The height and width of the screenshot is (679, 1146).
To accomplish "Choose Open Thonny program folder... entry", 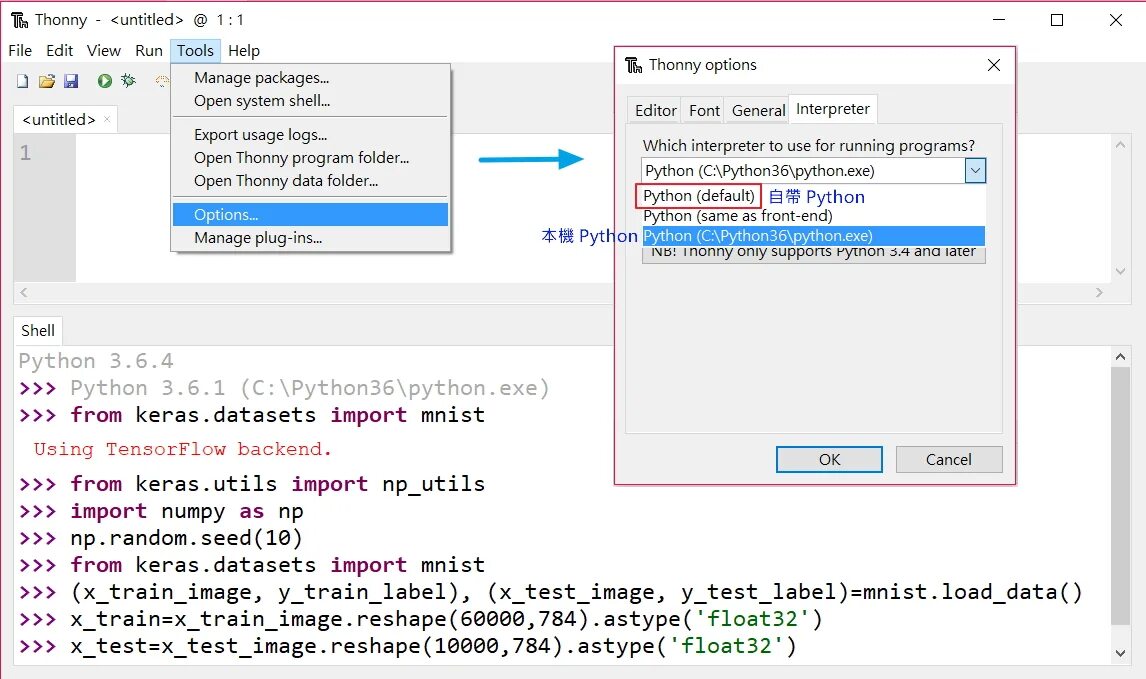I will click(311, 158).
